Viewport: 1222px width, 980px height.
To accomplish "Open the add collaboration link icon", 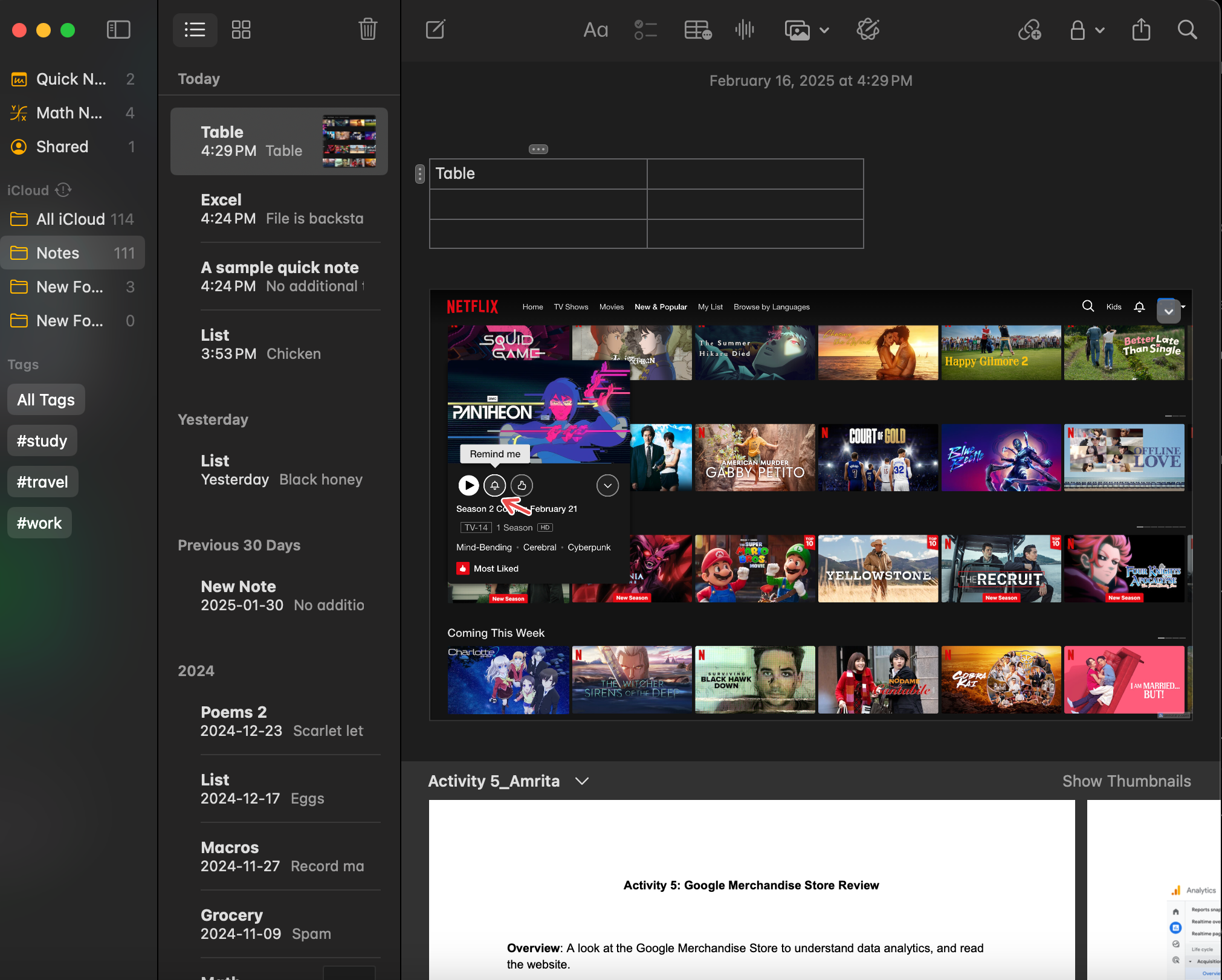I will point(1029,30).
